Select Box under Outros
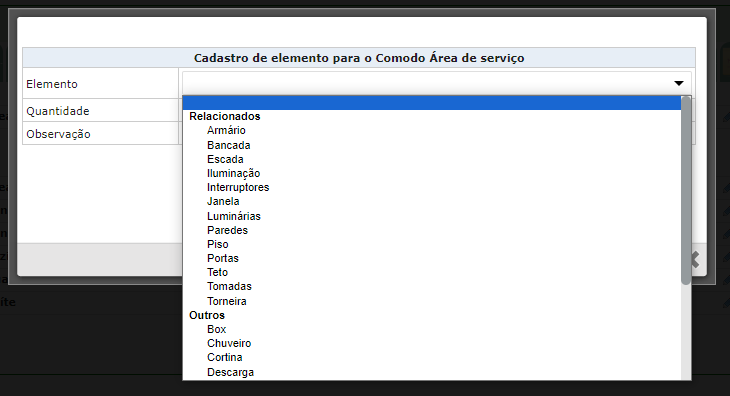 tap(216, 329)
